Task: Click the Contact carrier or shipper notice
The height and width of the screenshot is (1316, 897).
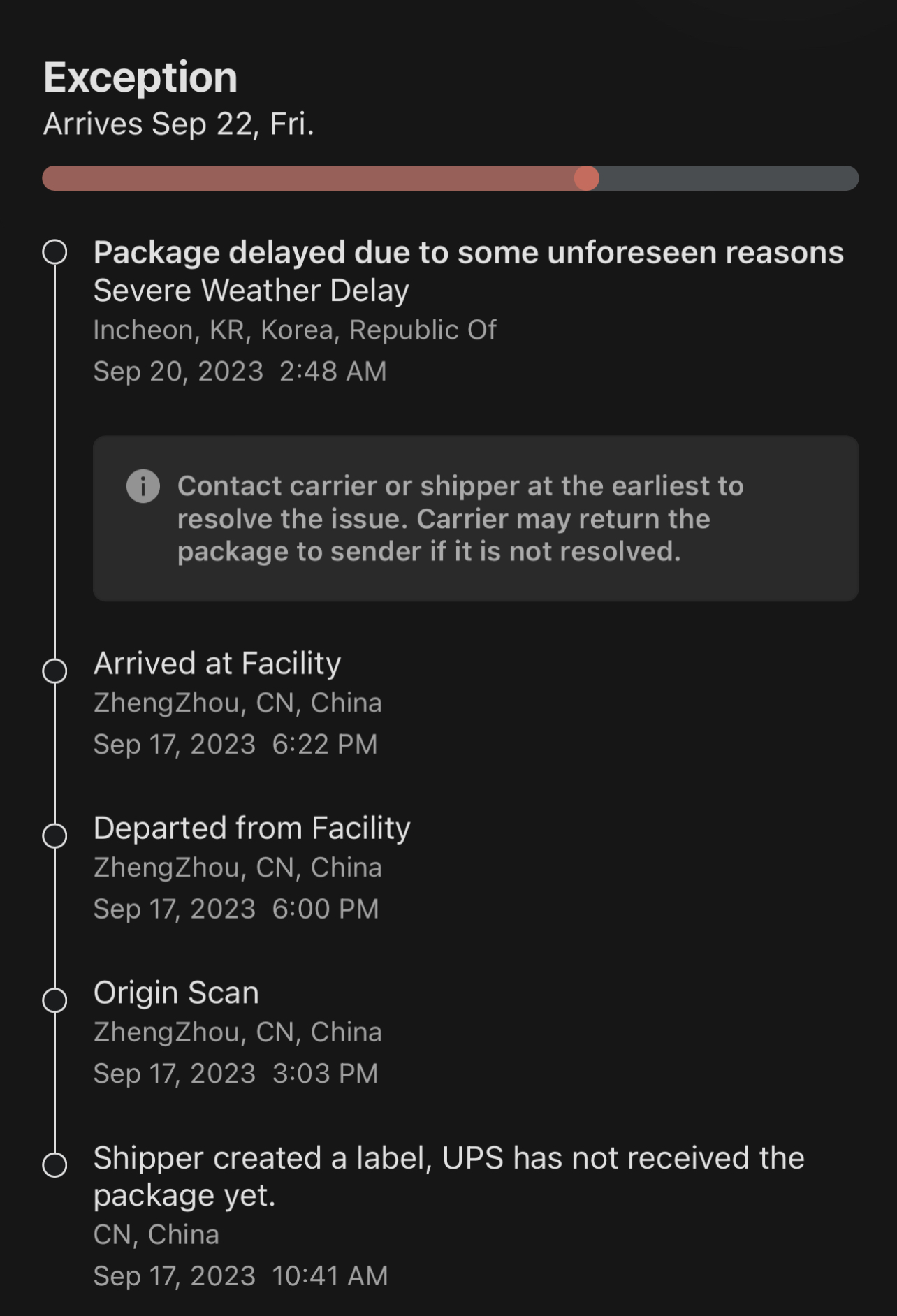Action: [x=460, y=518]
